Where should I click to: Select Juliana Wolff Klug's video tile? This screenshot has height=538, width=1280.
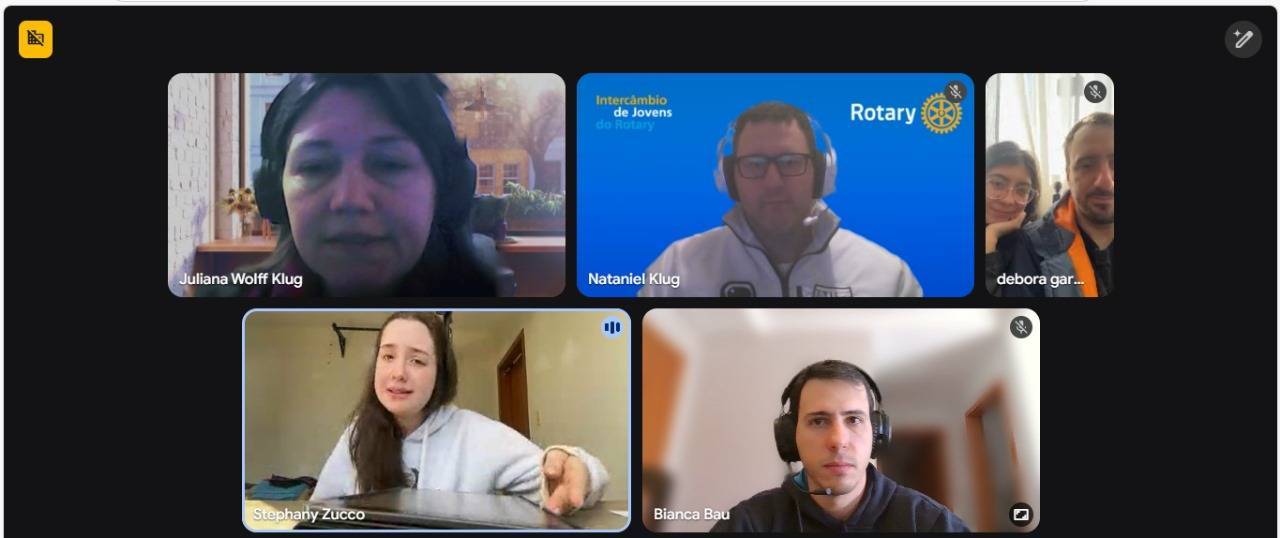[x=366, y=185]
